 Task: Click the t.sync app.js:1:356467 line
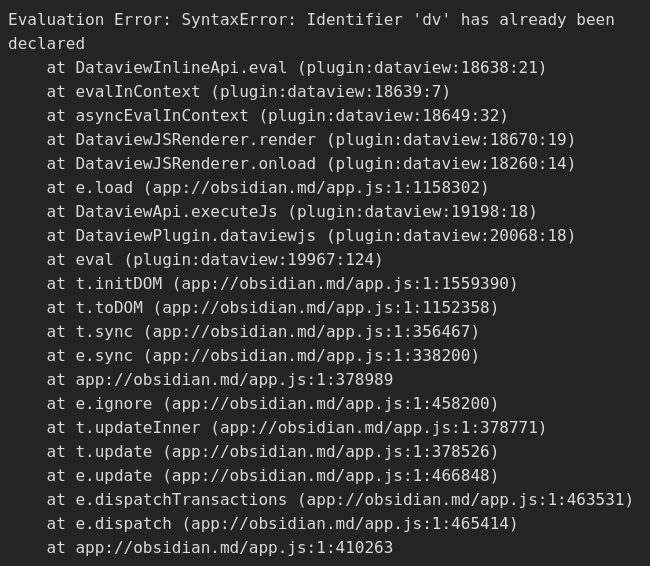pos(263,332)
